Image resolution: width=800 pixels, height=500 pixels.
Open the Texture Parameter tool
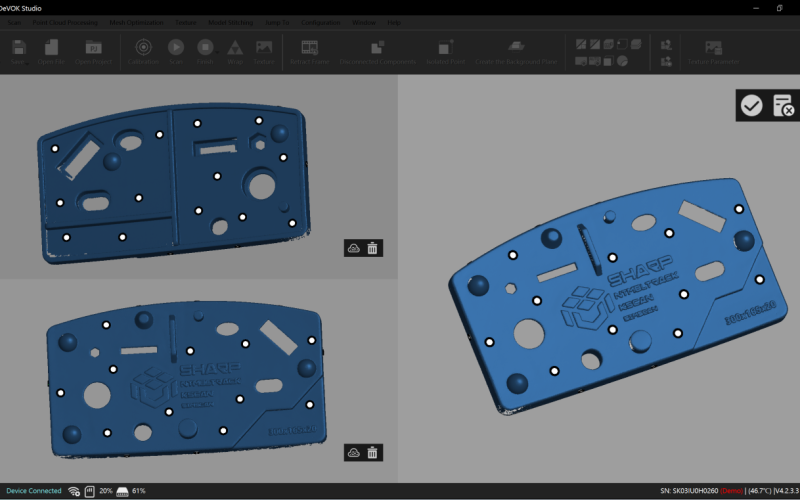[x=713, y=47]
